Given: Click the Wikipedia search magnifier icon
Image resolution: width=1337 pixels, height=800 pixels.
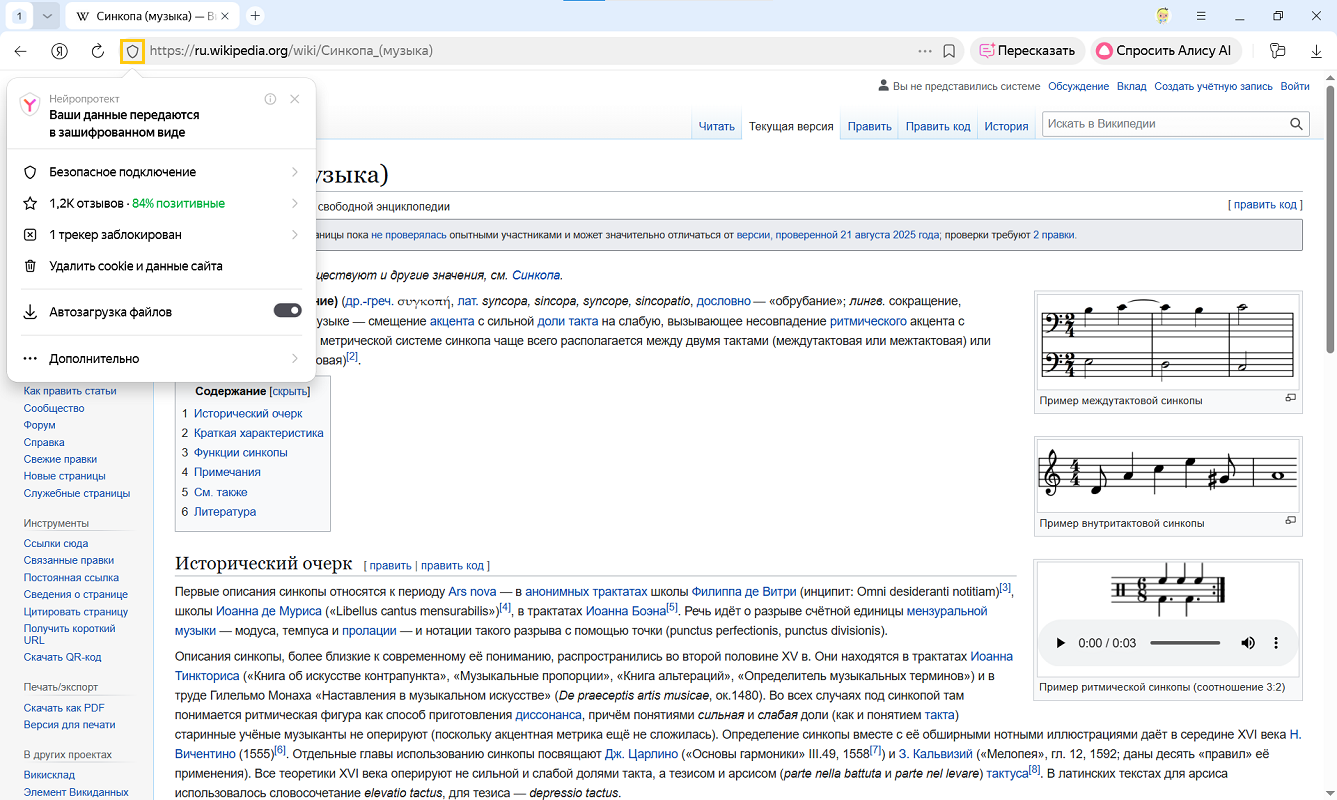Looking at the screenshot, I should tap(1296, 124).
